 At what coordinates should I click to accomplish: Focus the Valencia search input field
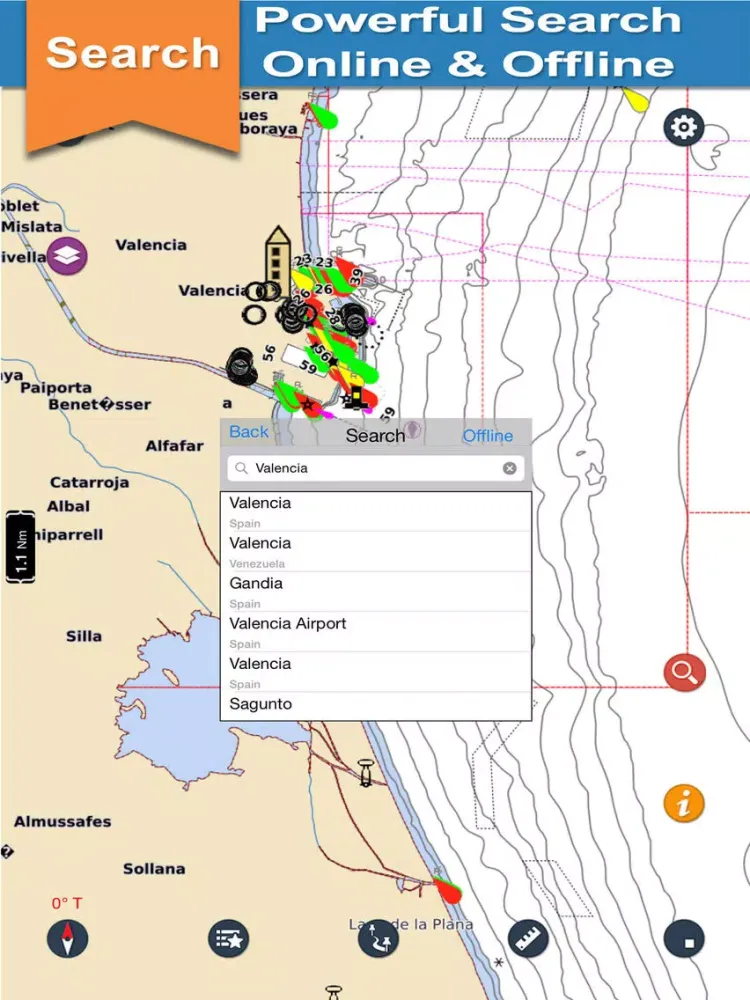[x=376, y=468]
